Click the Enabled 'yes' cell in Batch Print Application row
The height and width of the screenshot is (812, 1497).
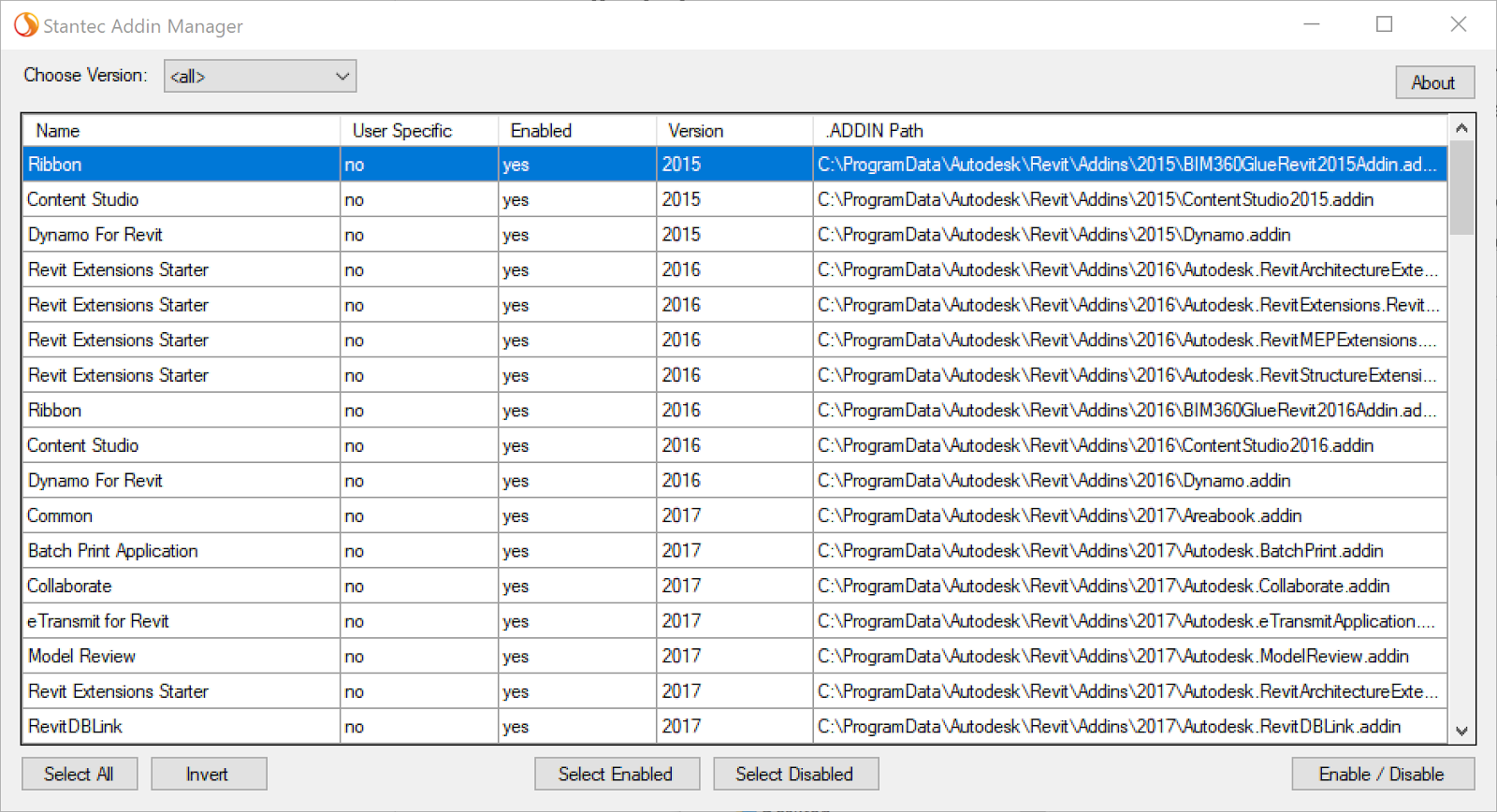click(577, 551)
